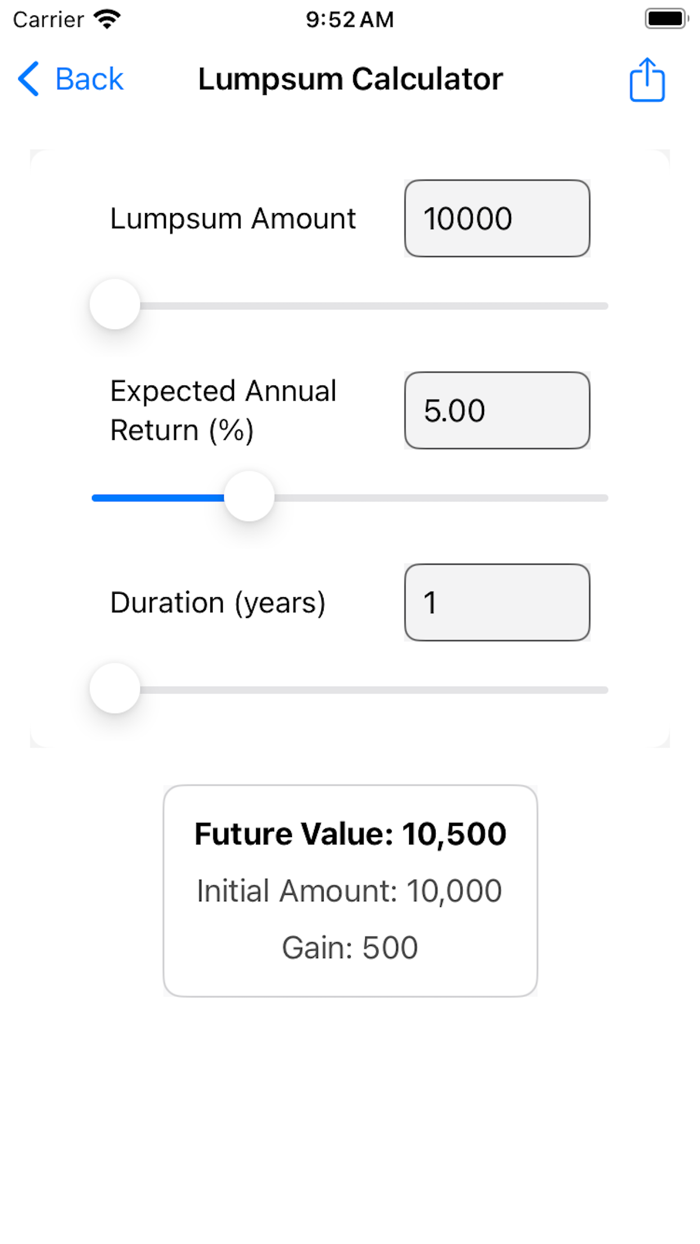
Task: Click the Lumpsum Amount slider thumb
Action: (115, 305)
